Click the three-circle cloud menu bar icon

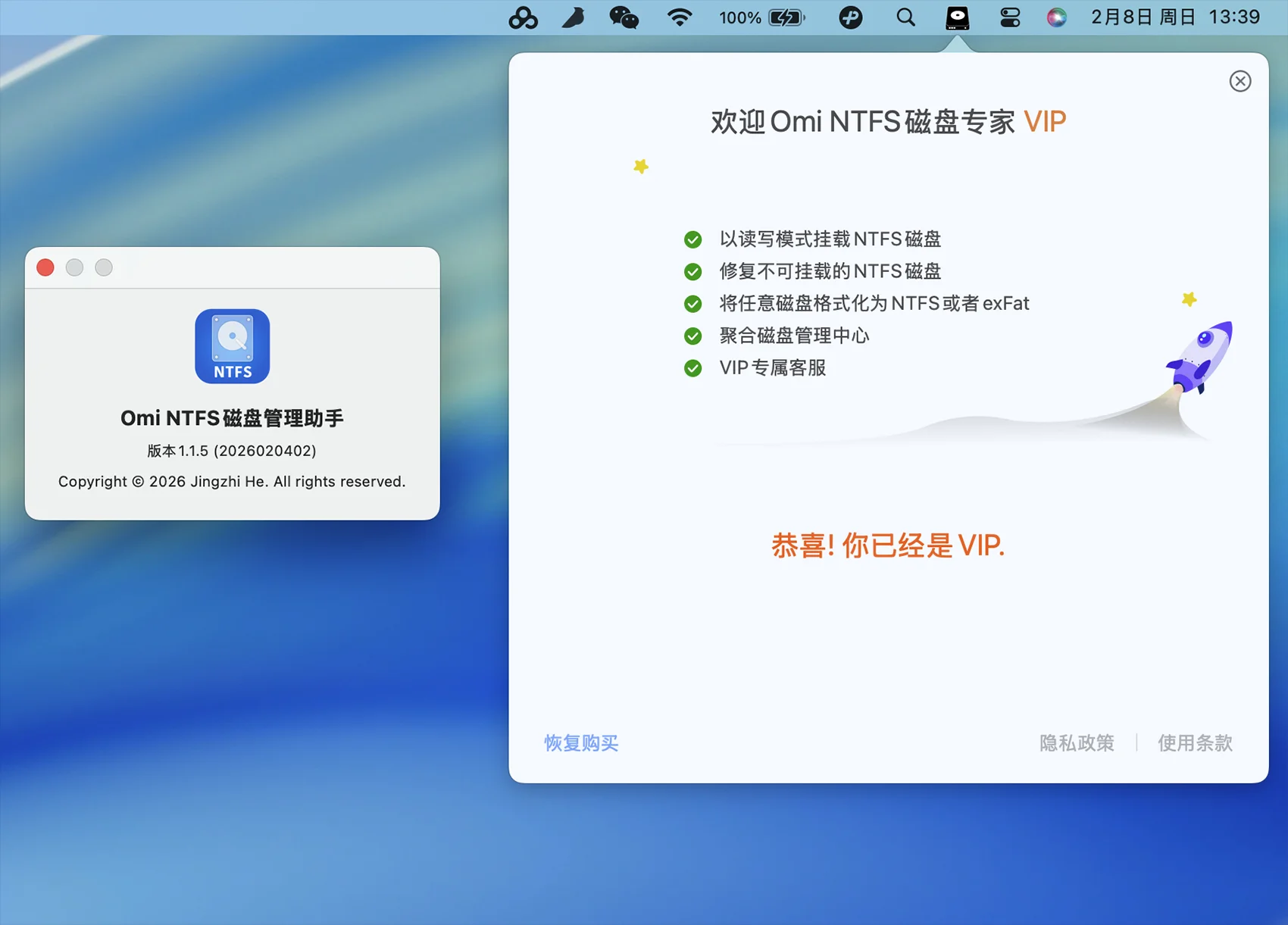[523, 17]
